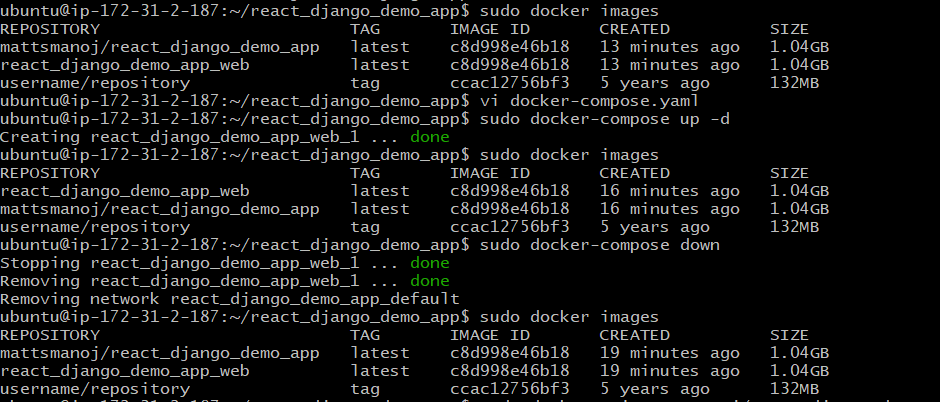Click 'react_django_demo_app_web' with 16 minutes ago

pos(125,191)
